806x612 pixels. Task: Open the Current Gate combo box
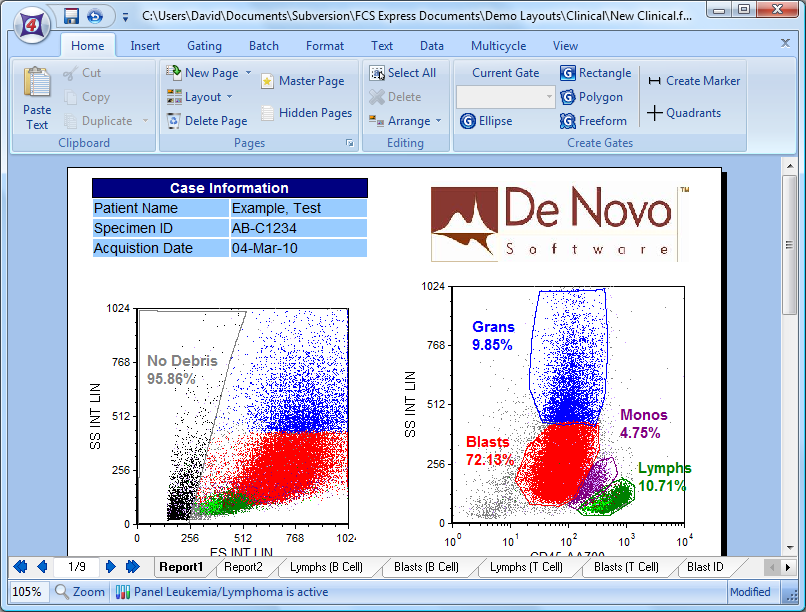click(549, 97)
